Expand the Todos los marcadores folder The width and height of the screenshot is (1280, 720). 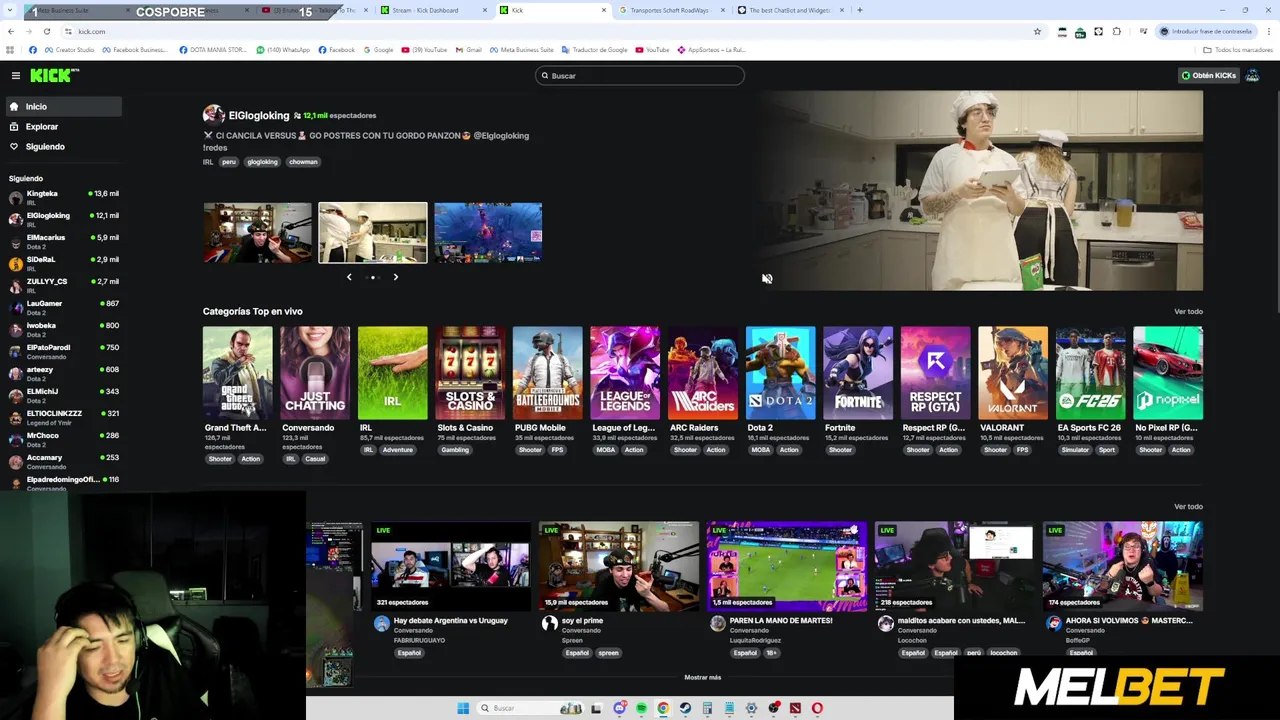(x=1238, y=49)
